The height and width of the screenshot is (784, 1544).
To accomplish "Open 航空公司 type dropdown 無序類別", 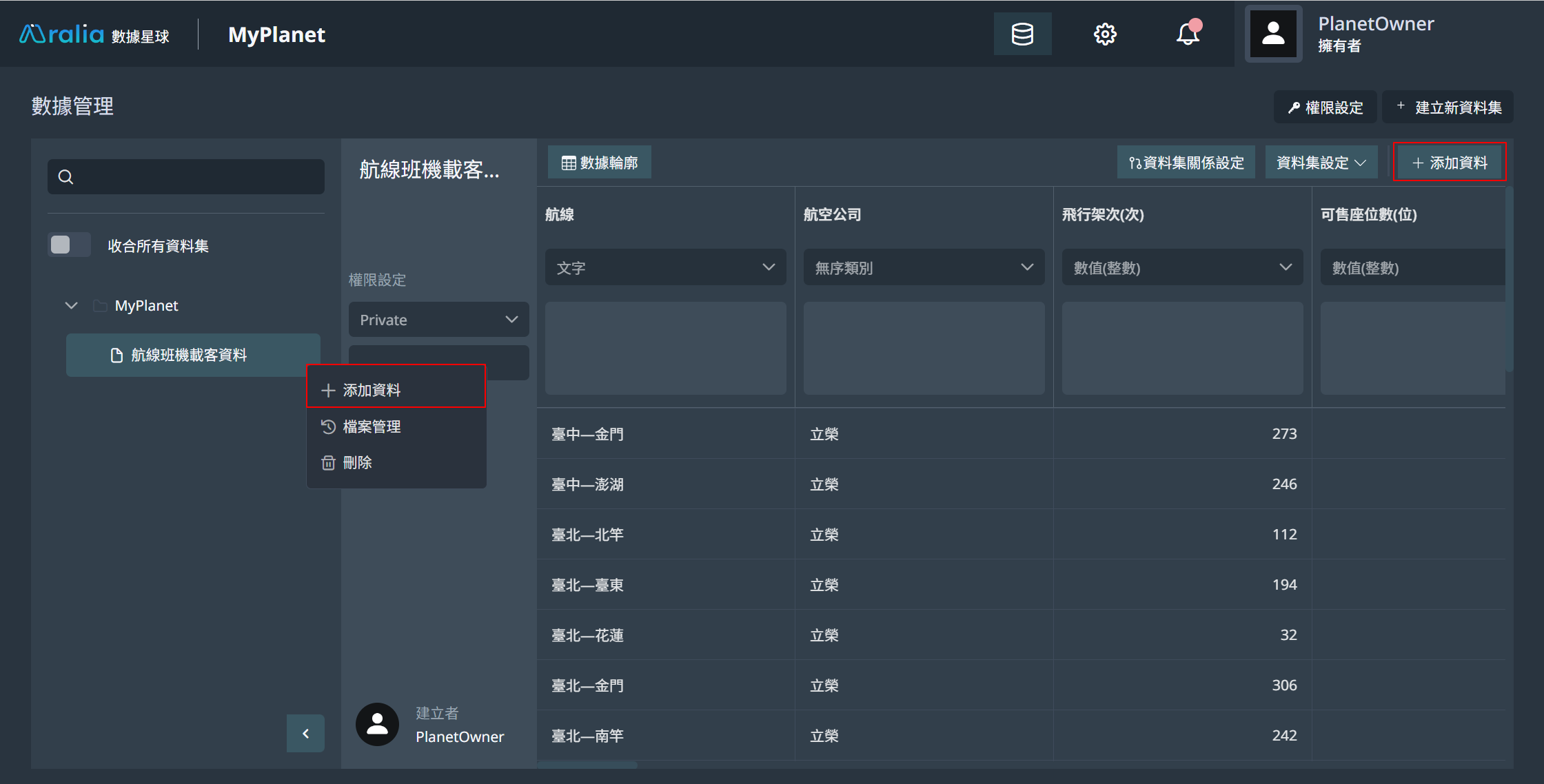I will [924, 267].
